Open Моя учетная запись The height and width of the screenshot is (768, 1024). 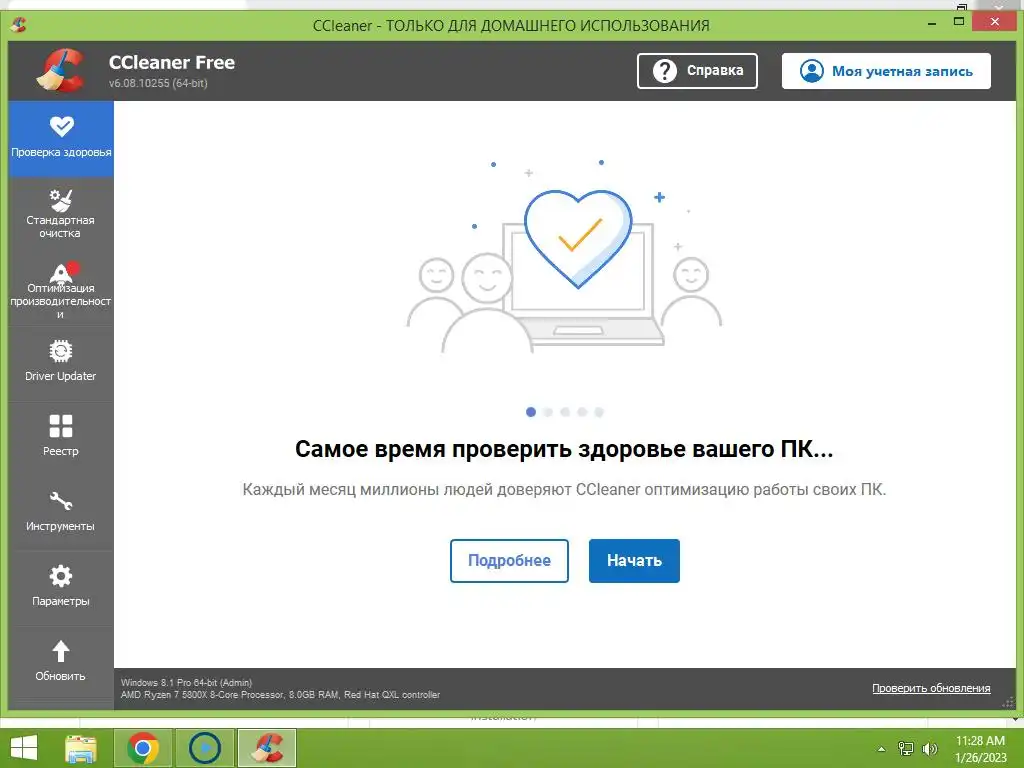click(x=886, y=71)
